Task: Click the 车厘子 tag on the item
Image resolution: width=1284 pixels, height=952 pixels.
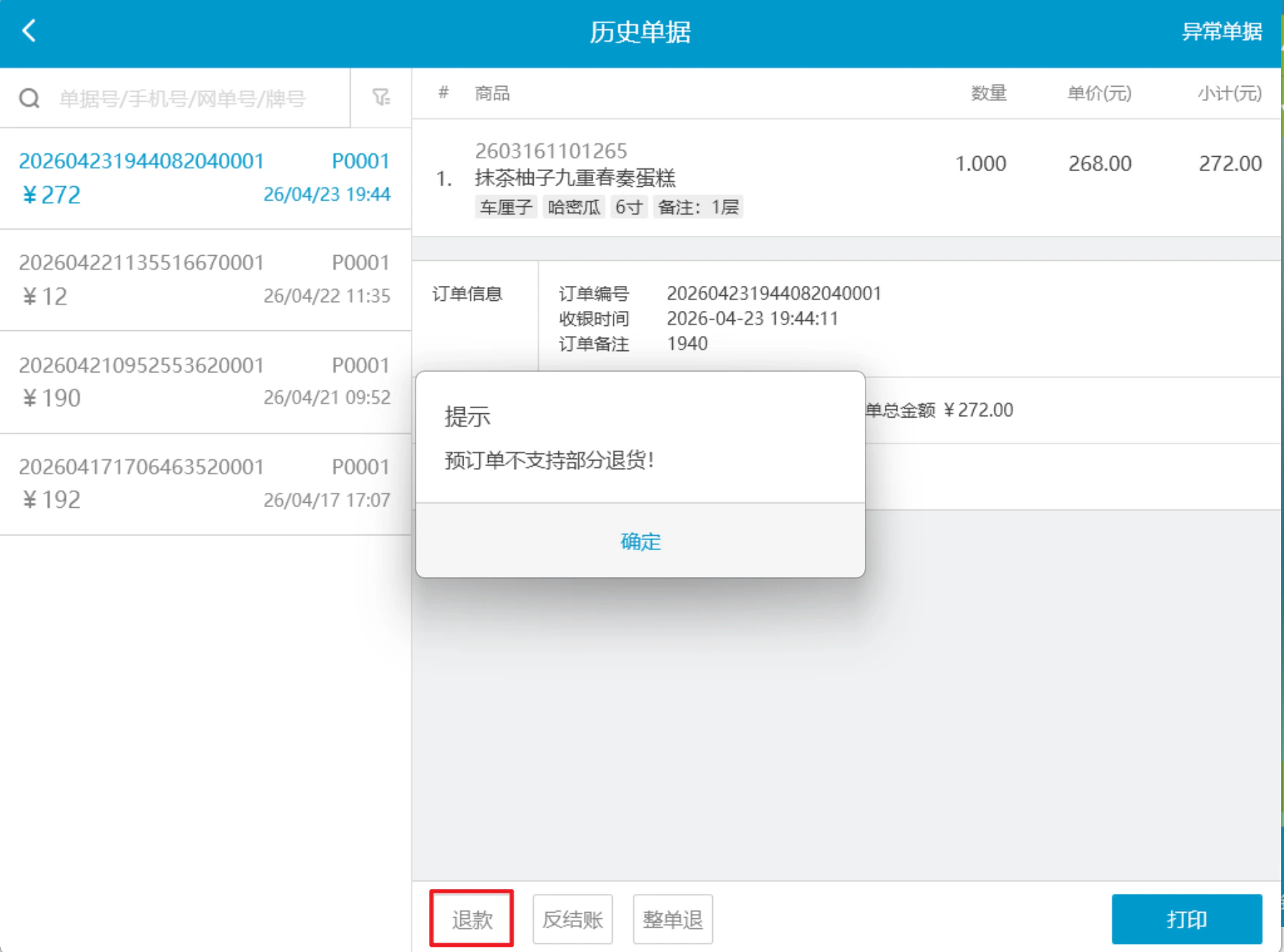Action: [x=506, y=207]
